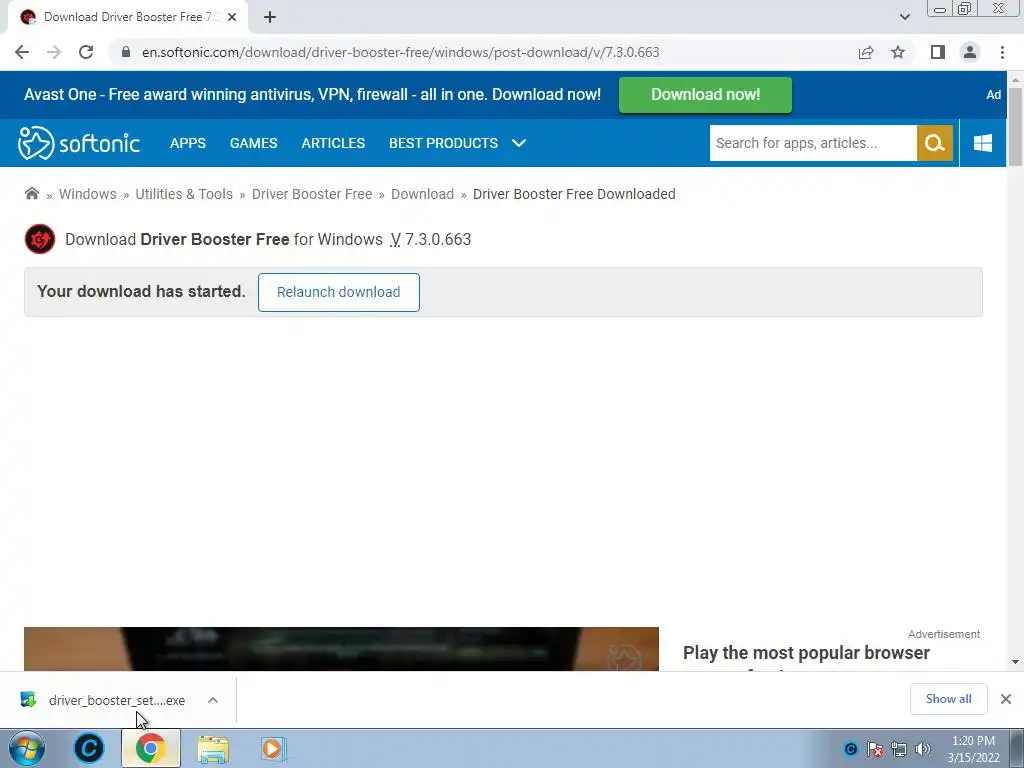Open Utilities & Tools breadcrumb link
Screen dimensions: 1024x768
(x=184, y=194)
